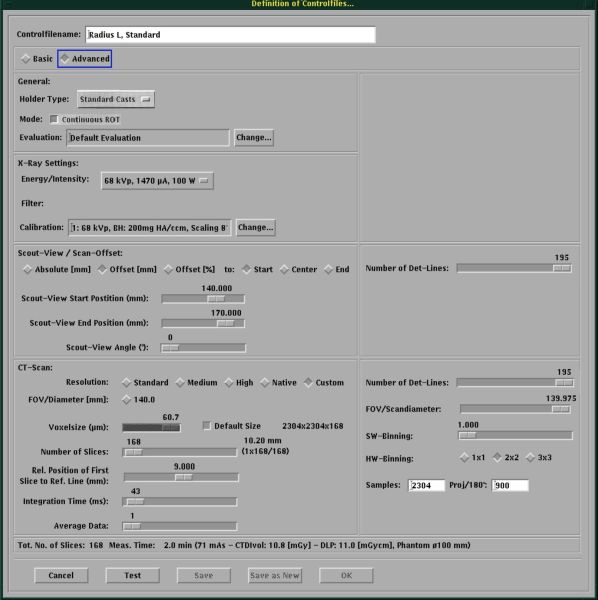Click the Default Evaluation field

pyautogui.click(x=148, y=138)
